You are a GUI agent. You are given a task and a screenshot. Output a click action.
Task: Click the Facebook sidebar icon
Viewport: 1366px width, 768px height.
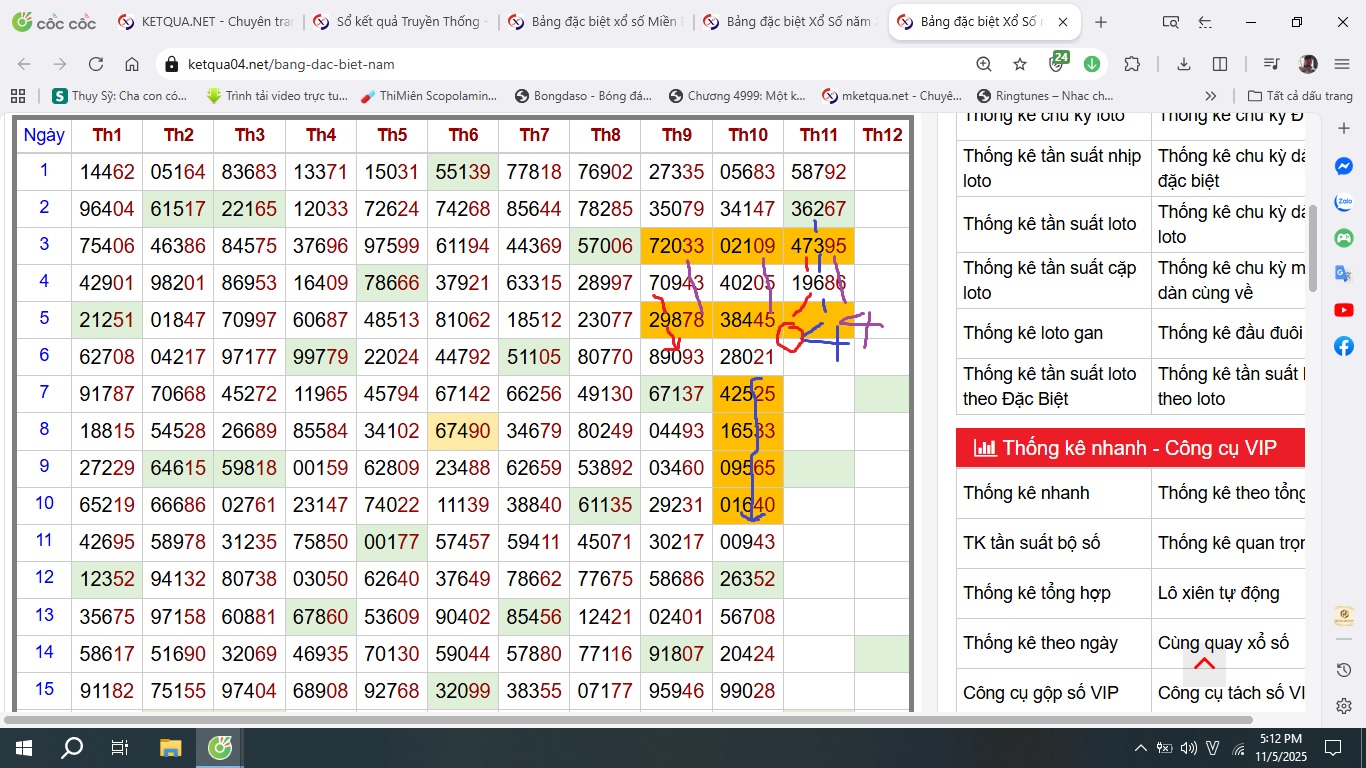point(1344,346)
